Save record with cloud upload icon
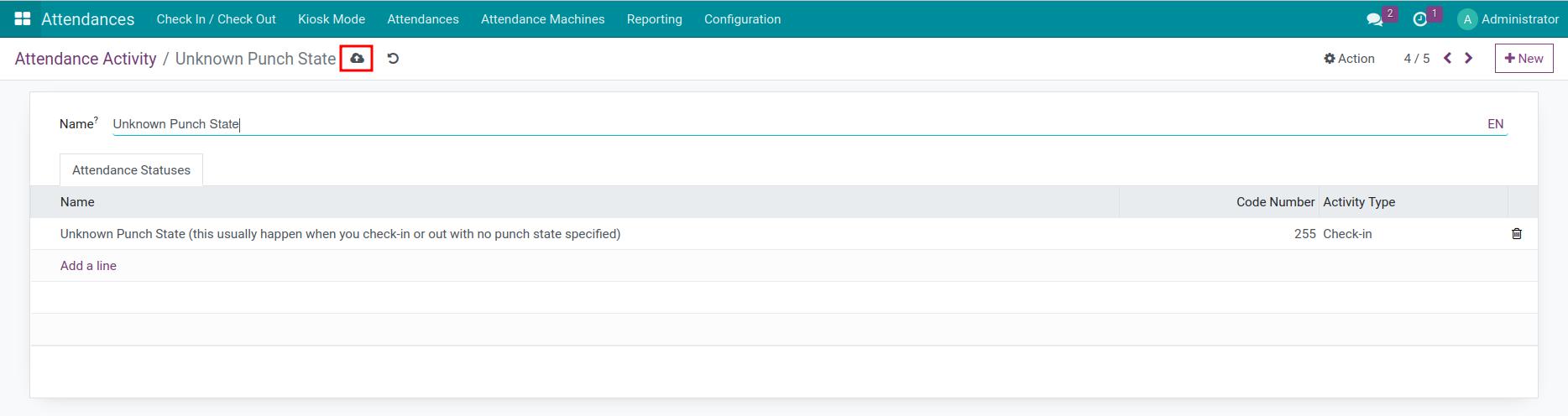Image resolution: width=1568 pixels, height=416 pixels. 357,59
